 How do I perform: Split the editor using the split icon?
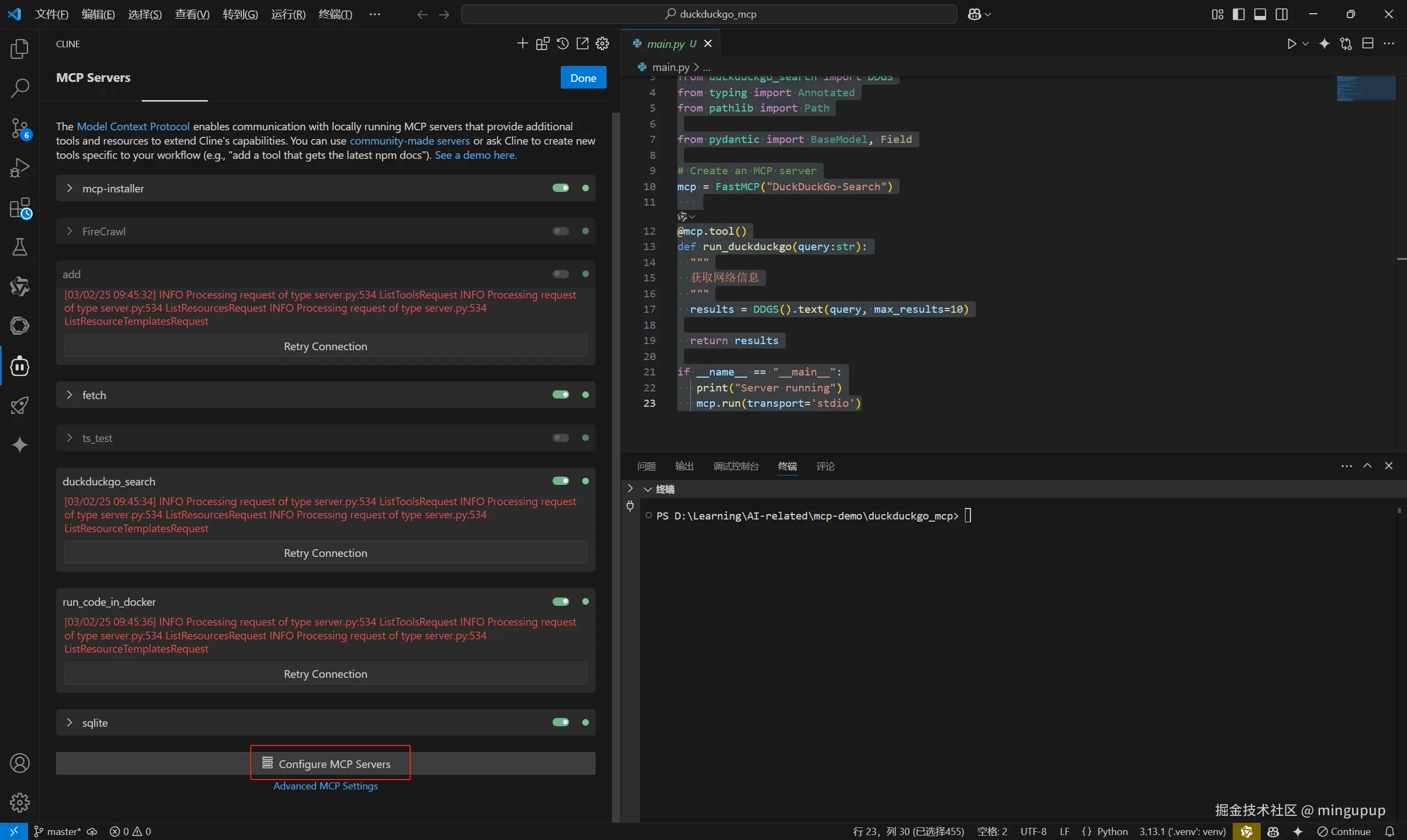(1368, 43)
